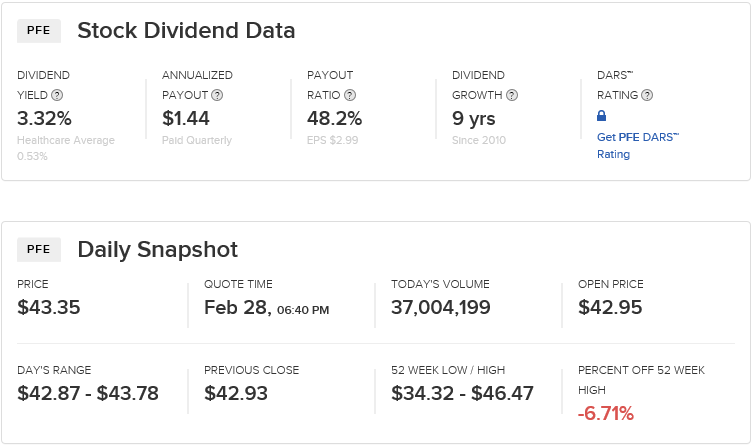The image size is (753, 446).
Task: Select the 52 week low/high range value
Action: [x=462, y=393]
